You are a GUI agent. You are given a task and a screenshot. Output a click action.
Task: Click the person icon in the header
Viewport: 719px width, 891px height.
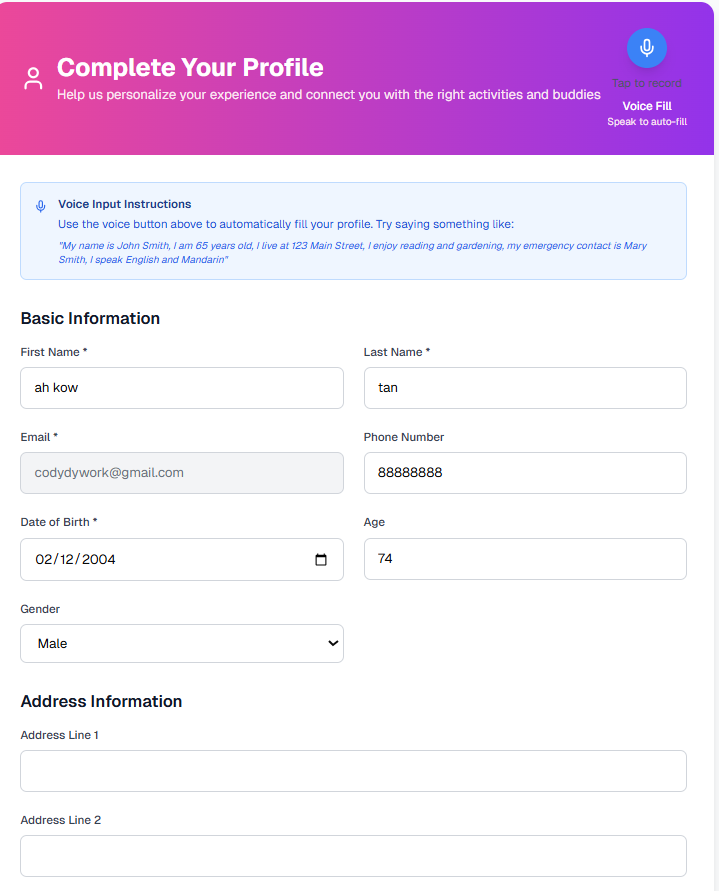34,79
